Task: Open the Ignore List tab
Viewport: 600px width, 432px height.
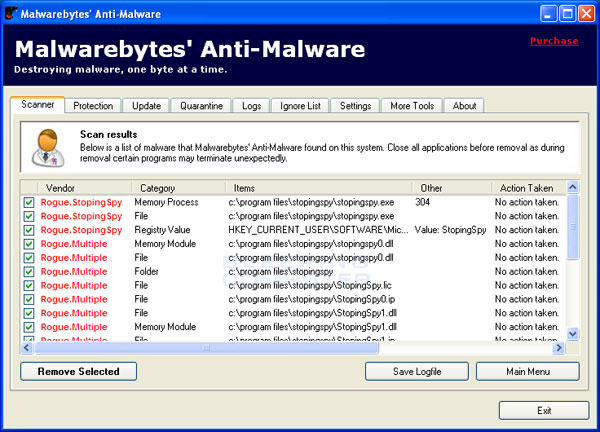Action: click(x=300, y=106)
